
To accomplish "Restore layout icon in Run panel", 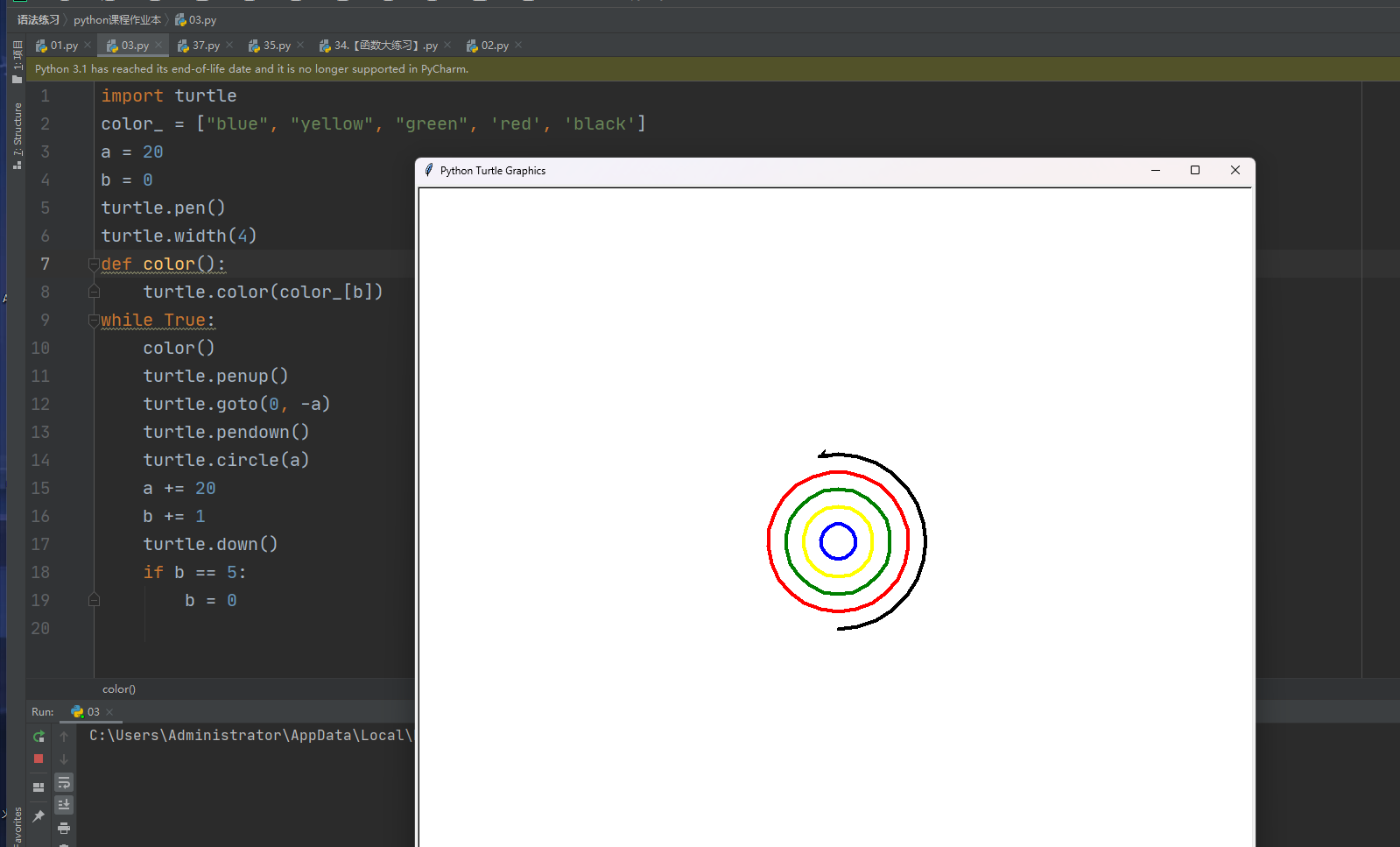I will [39, 787].
